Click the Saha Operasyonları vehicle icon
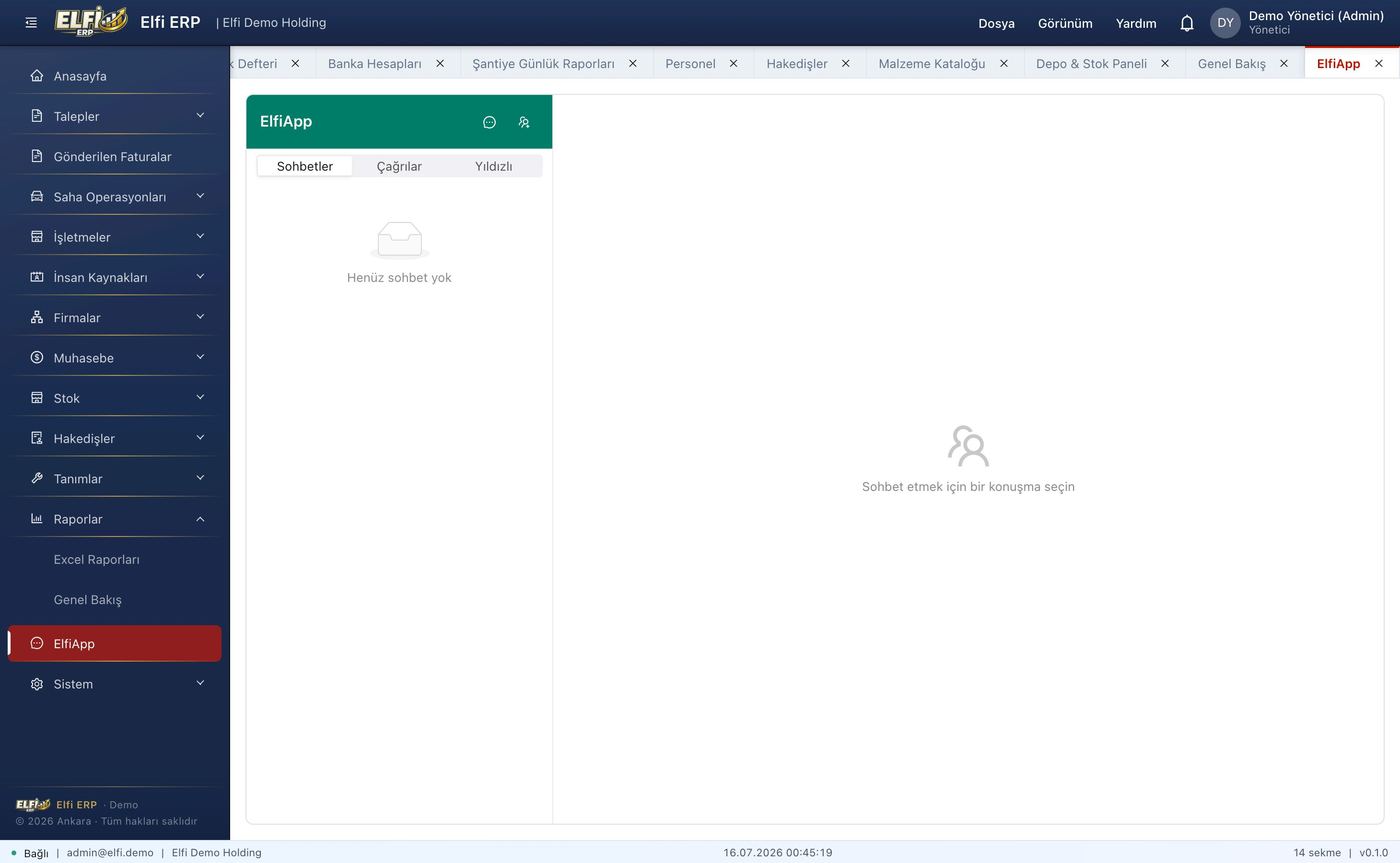This screenshot has height=863, width=1400. 37,197
